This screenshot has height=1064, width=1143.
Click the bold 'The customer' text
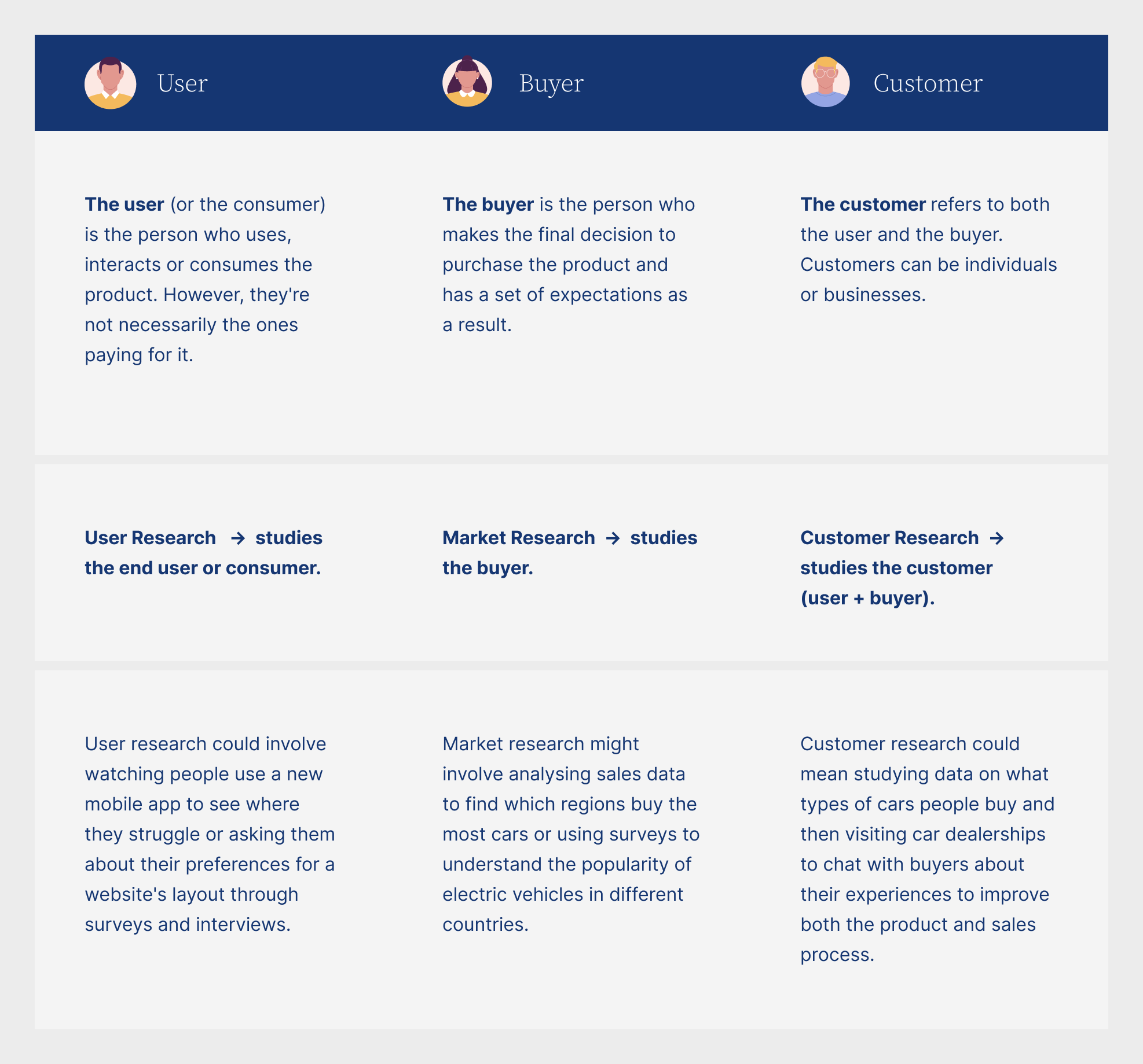[x=863, y=204]
